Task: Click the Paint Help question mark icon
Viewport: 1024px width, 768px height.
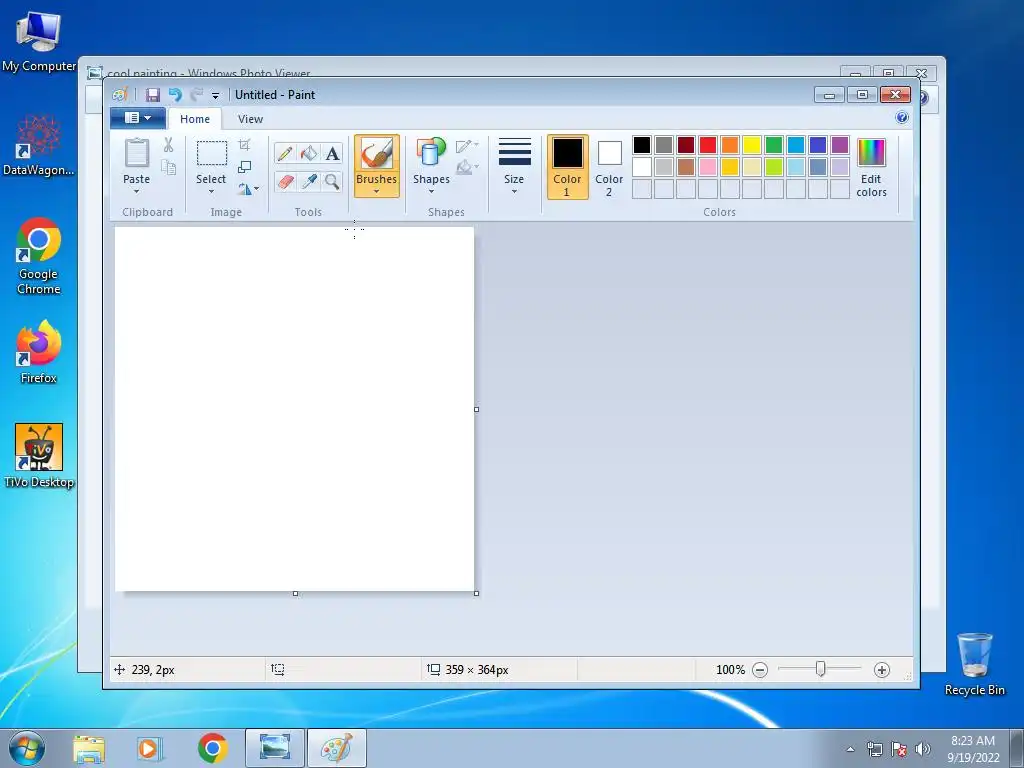Action: point(902,118)
